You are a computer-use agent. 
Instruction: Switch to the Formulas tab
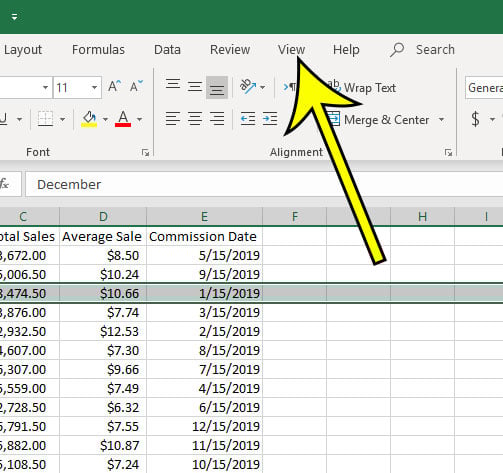(98, 50)
